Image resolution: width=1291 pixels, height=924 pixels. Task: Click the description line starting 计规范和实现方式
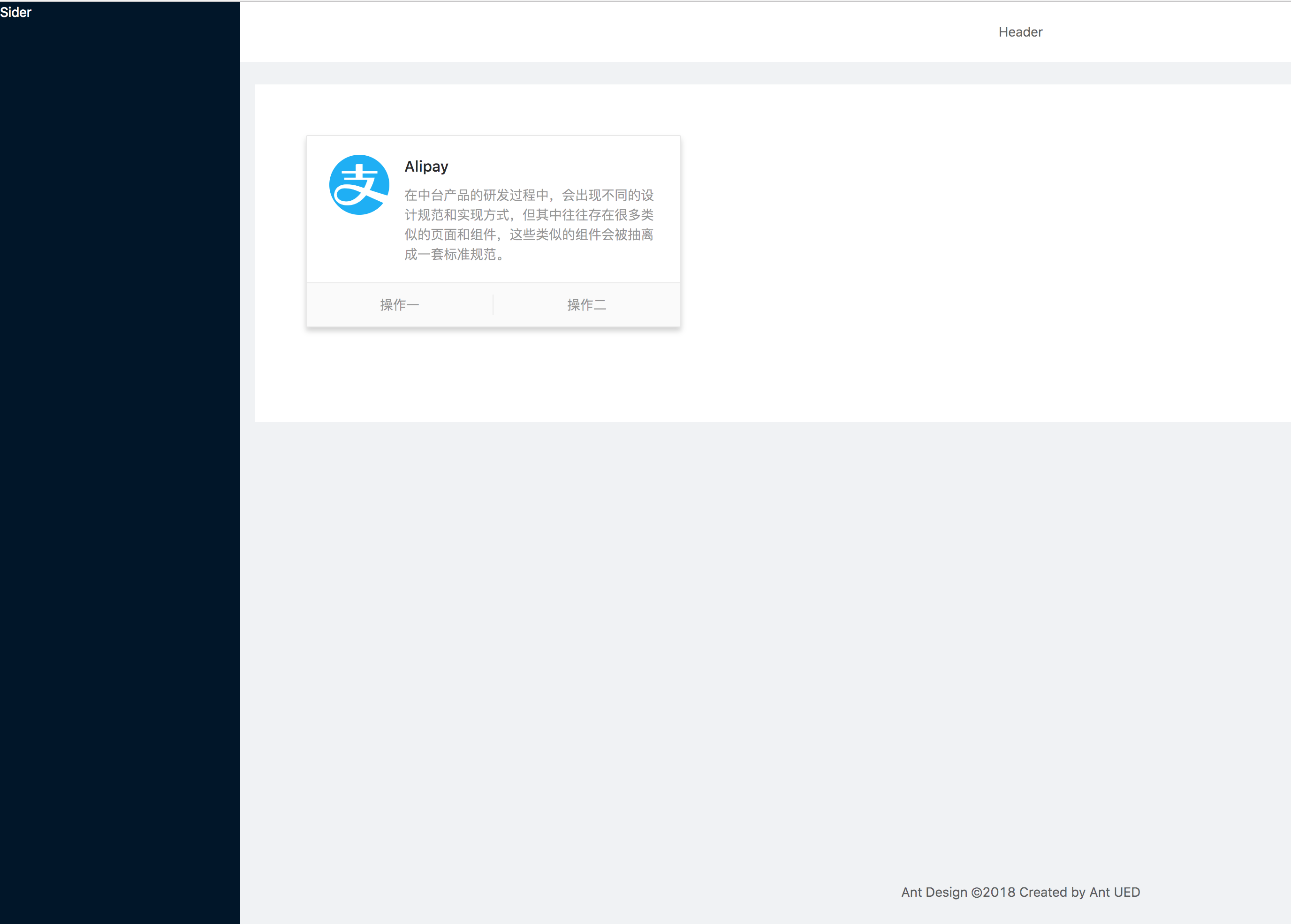click(x=529, y=215)
